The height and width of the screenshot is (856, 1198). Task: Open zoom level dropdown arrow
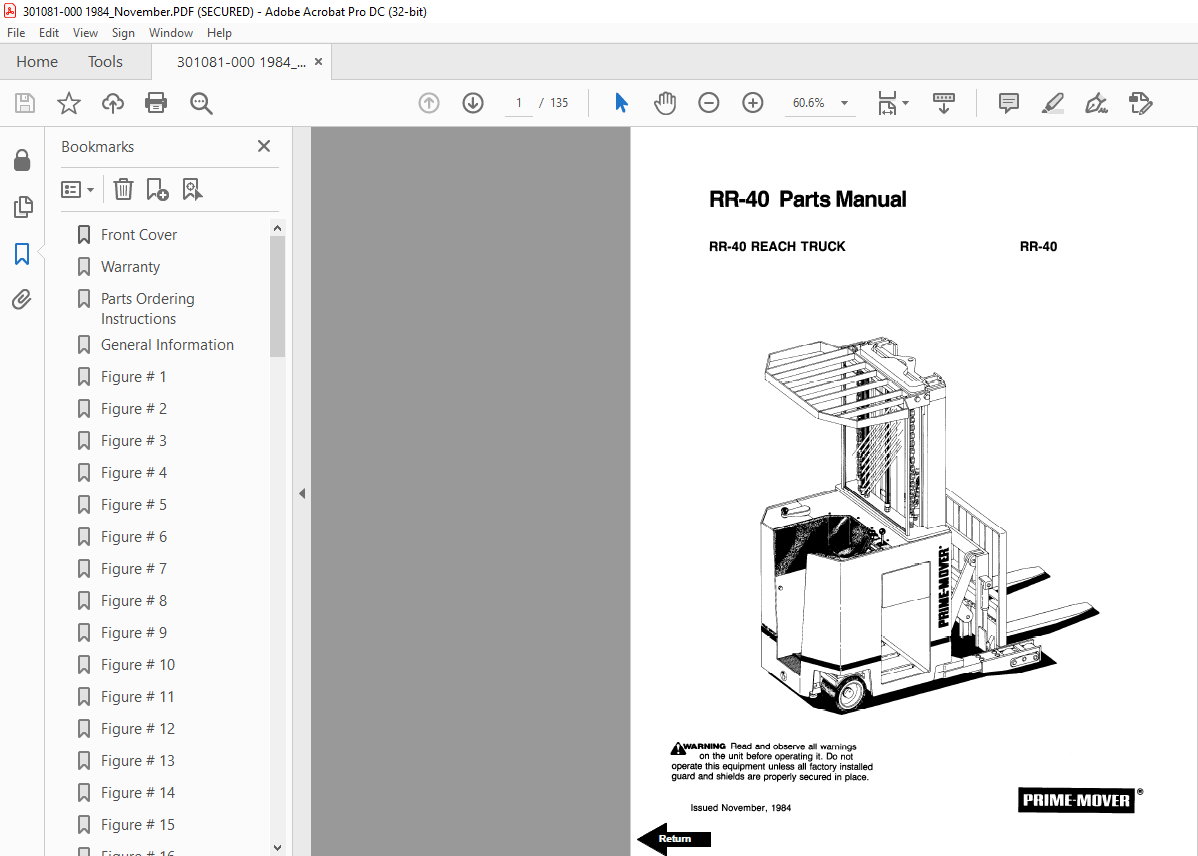coord(844,103)
